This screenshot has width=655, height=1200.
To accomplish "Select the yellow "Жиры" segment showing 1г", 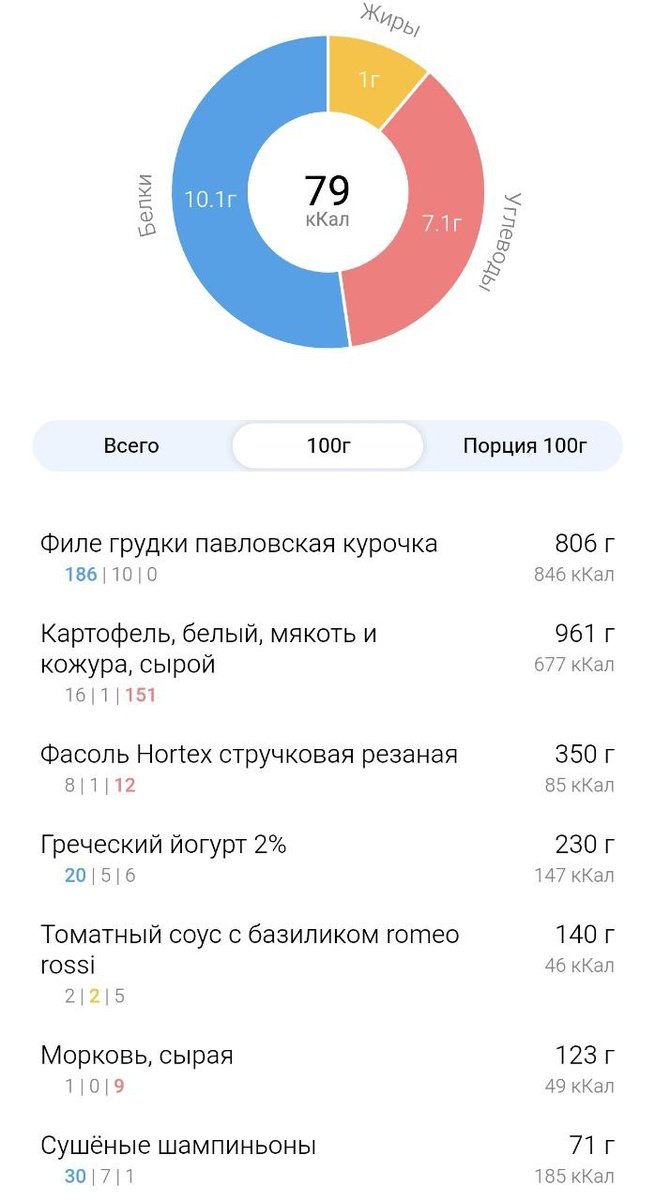I will point(370,80).
